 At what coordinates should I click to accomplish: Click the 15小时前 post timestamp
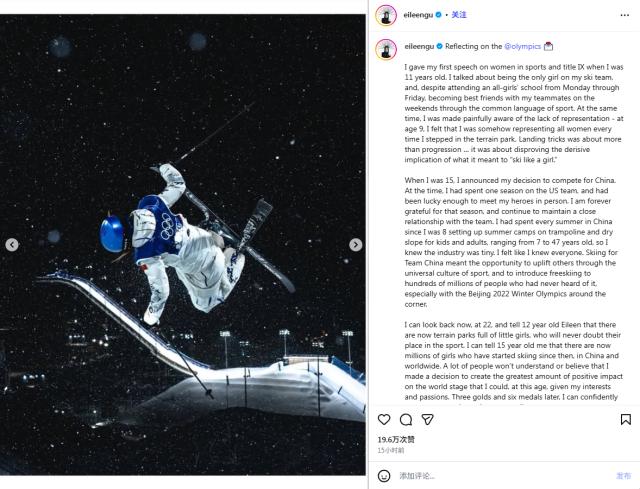[x=390, y=451]
